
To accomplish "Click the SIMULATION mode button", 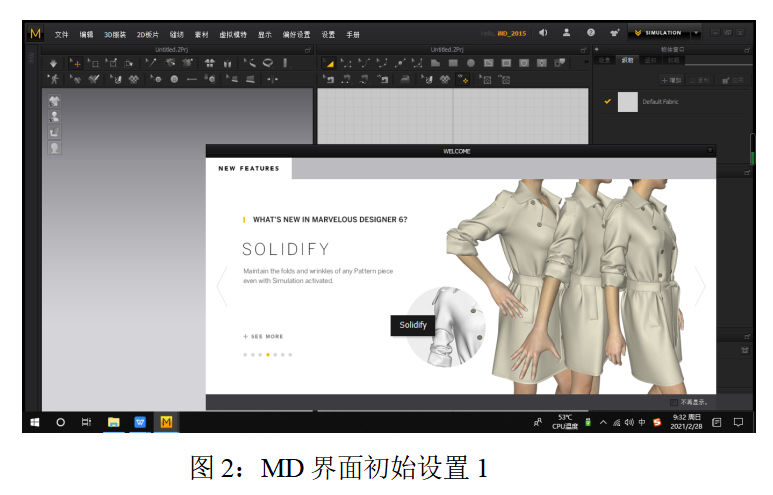I will click(659, 33).
